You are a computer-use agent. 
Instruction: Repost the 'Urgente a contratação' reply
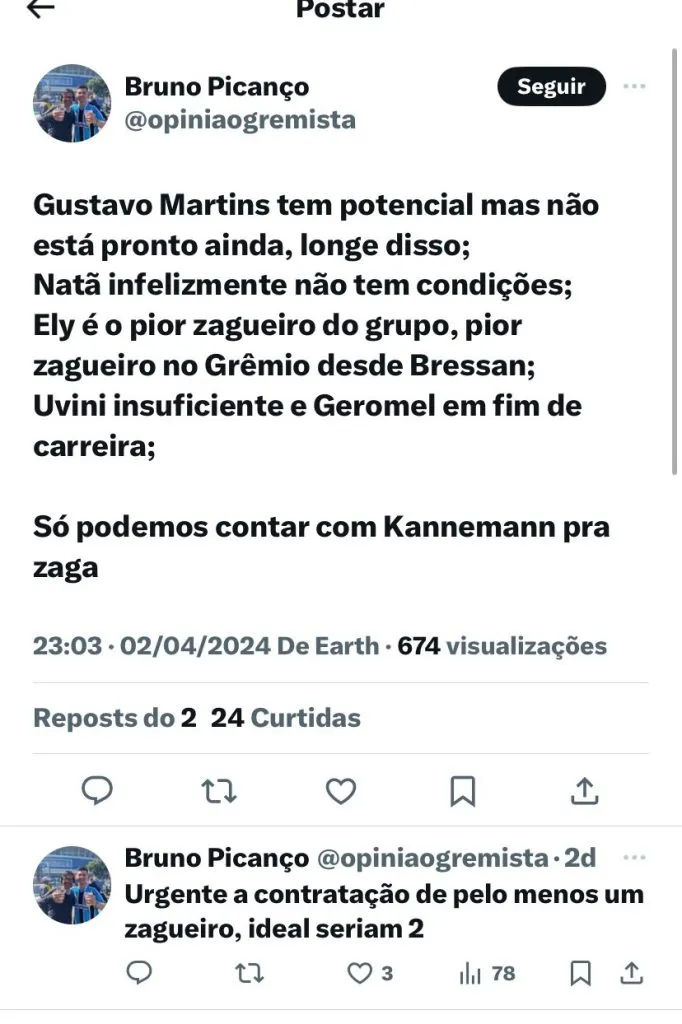(x=254, y=972)
